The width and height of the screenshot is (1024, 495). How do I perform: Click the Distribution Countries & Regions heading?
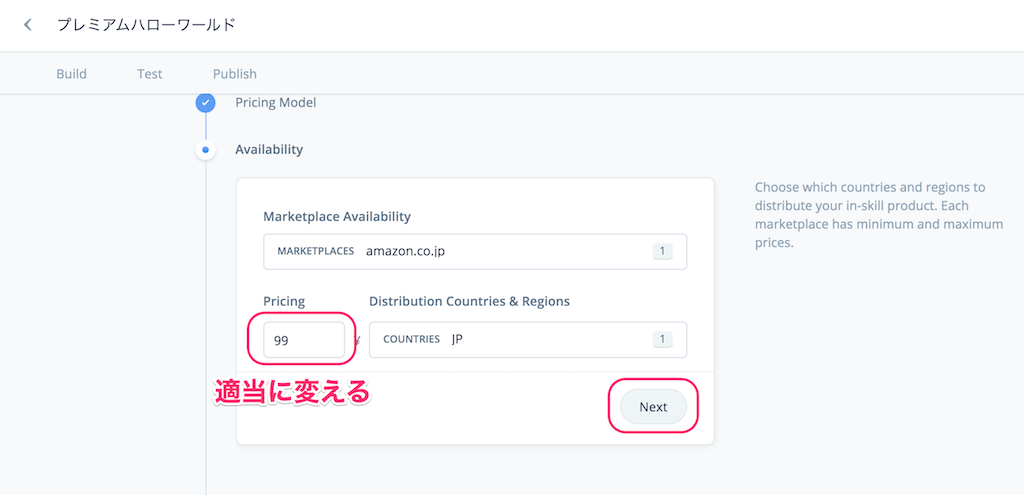[x=470, y=301]
